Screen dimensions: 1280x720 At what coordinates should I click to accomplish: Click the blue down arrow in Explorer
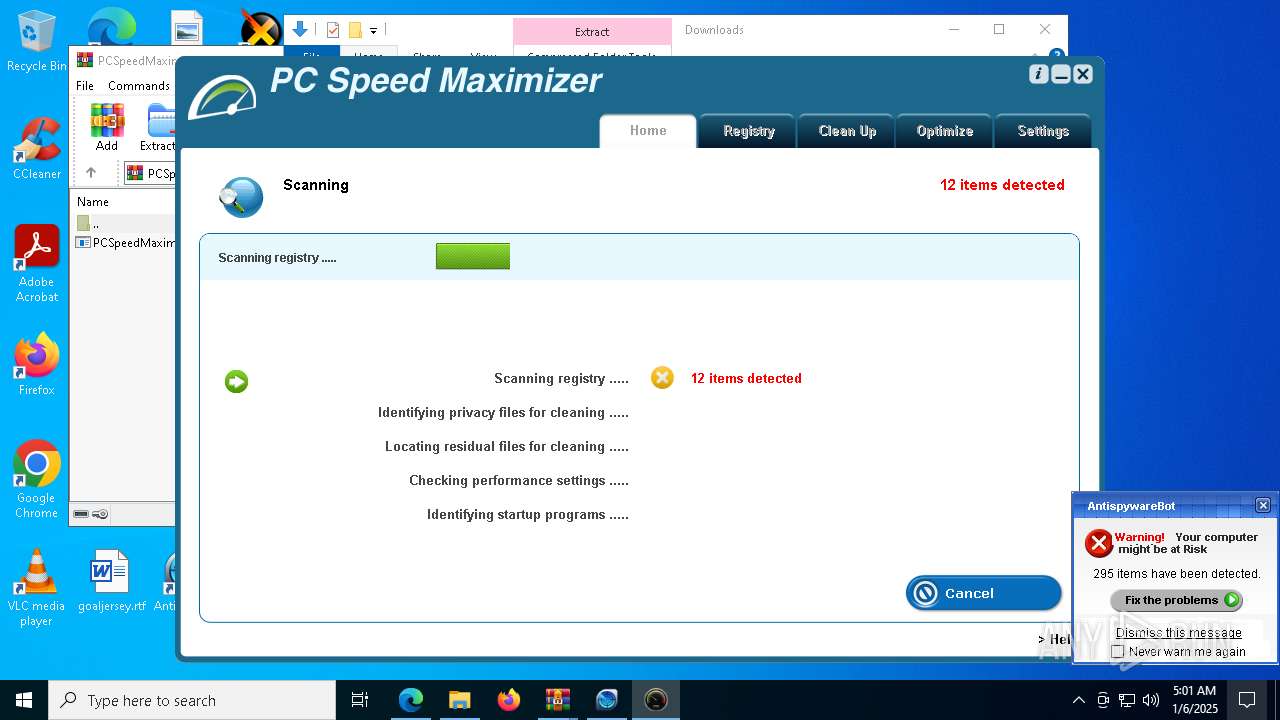click(x=299, y=30)
